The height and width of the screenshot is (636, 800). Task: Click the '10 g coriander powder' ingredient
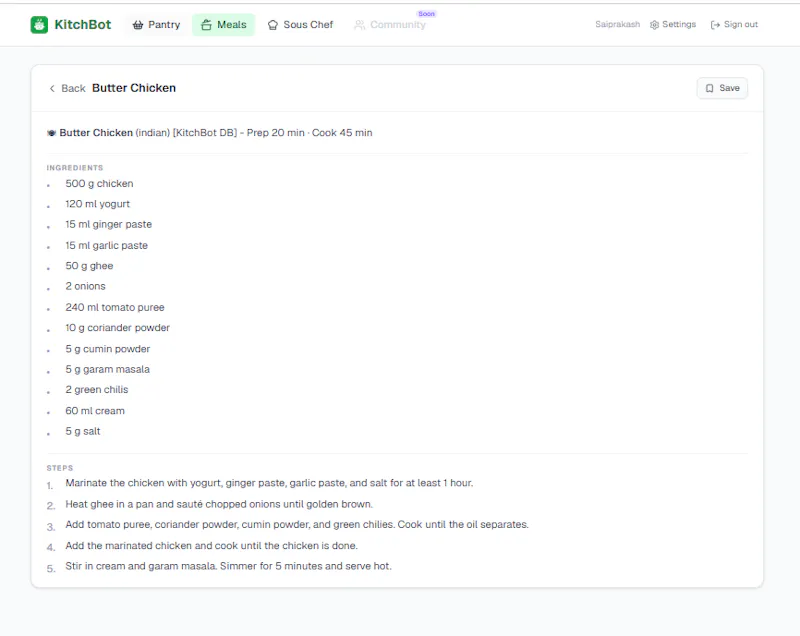(x=117, y=327)
